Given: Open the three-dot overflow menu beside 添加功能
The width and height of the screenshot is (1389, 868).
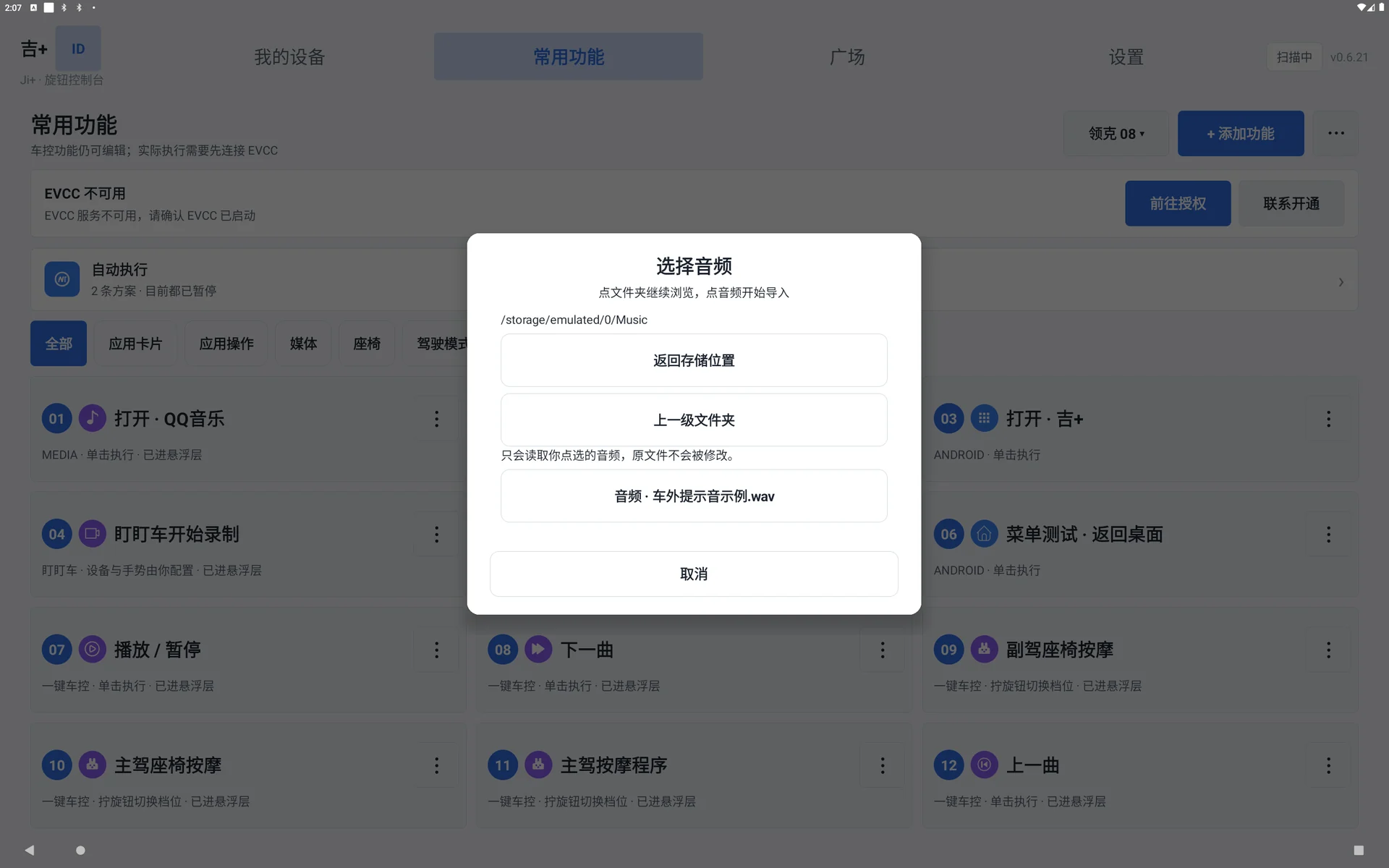Looking at the screenshot, I should (1336, 133).
